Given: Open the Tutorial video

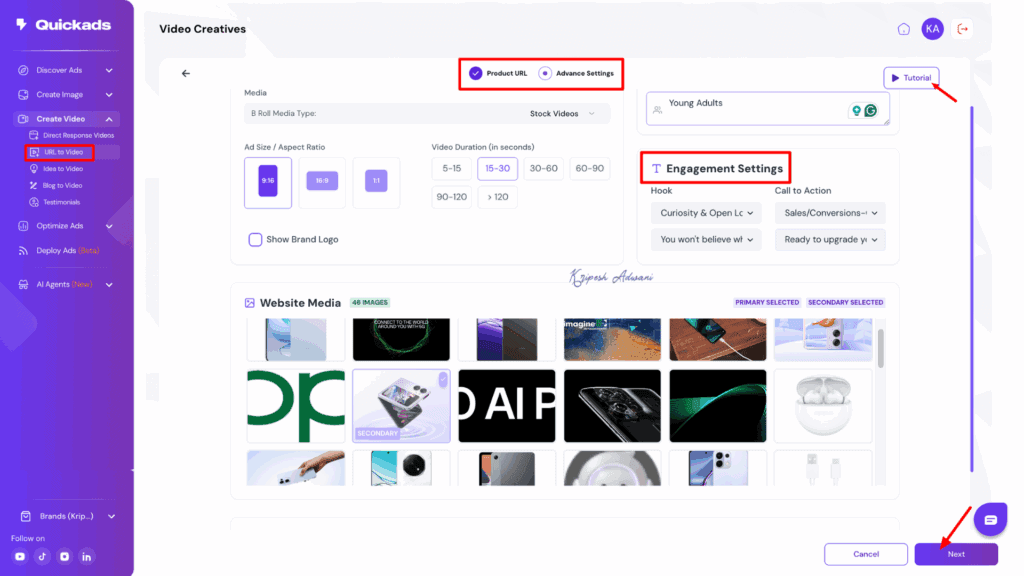Looking at the screenshot, I should (911, 77).
